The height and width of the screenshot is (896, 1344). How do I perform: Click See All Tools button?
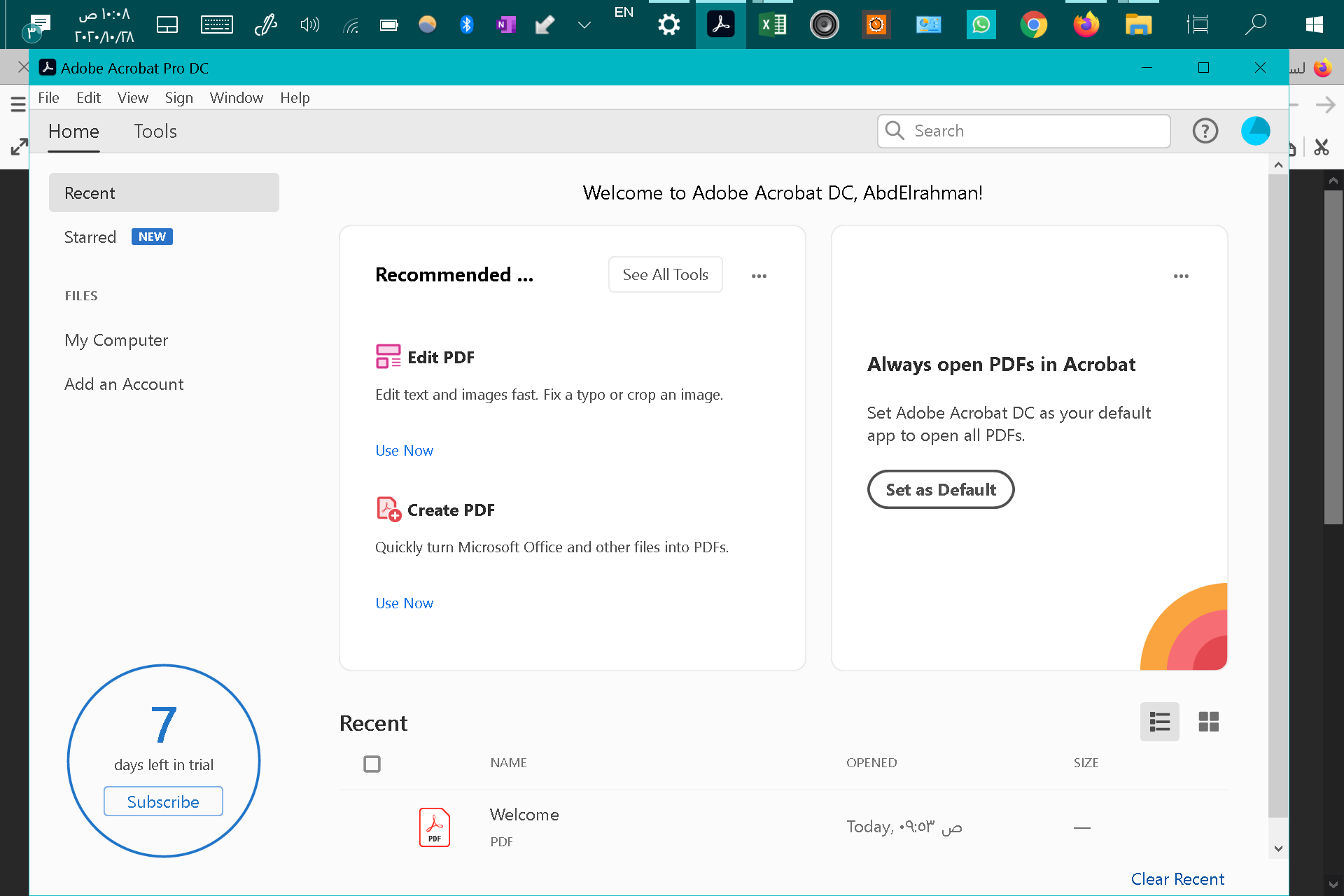click(665, 274)
